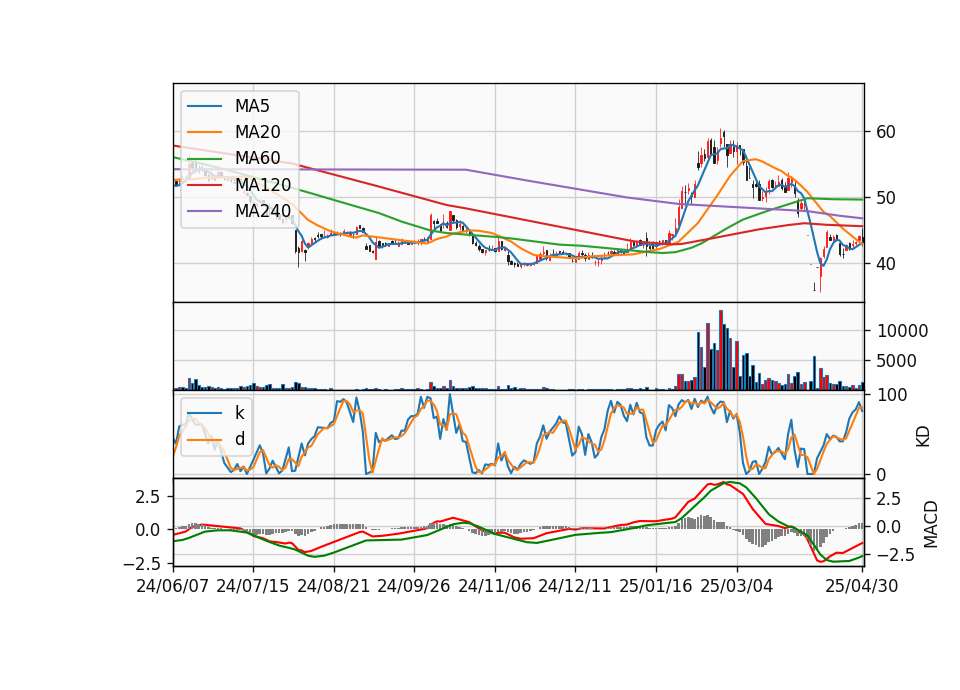The height and width of the screenshot is (690, 960).
Task: Click the 25/03/04 date label
Action: click(x=737, y=586)
